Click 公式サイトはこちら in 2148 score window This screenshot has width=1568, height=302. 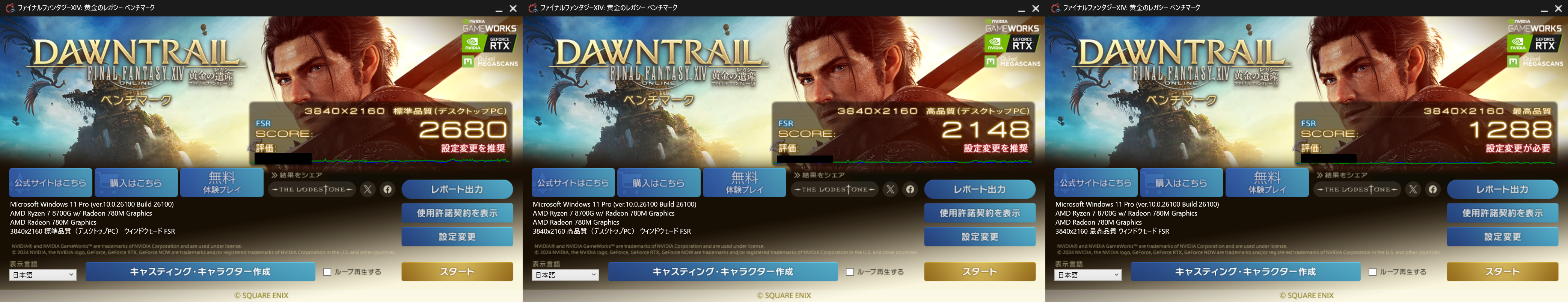pyautogui.click(x=573, y=183)
